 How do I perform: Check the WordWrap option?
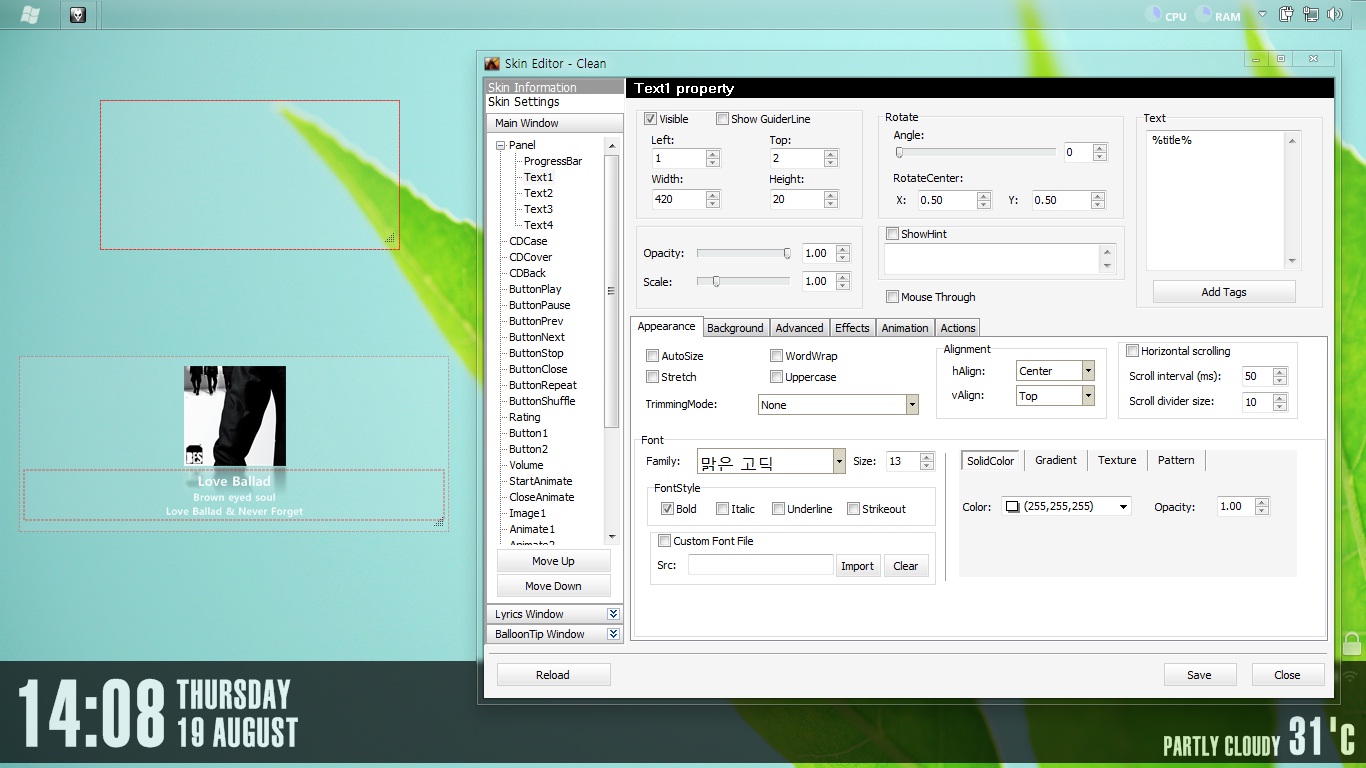[776, 356]
